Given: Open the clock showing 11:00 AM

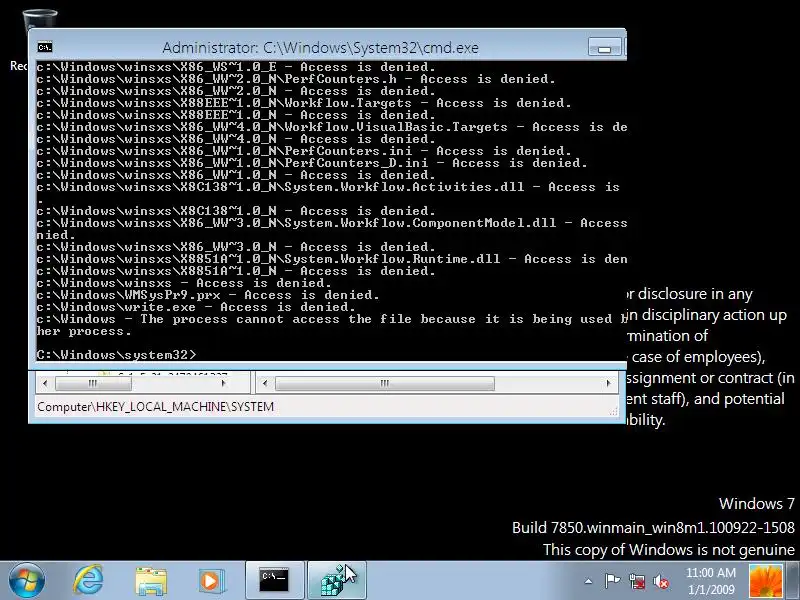Looking at the screenshot, I should tap(711, 581).
